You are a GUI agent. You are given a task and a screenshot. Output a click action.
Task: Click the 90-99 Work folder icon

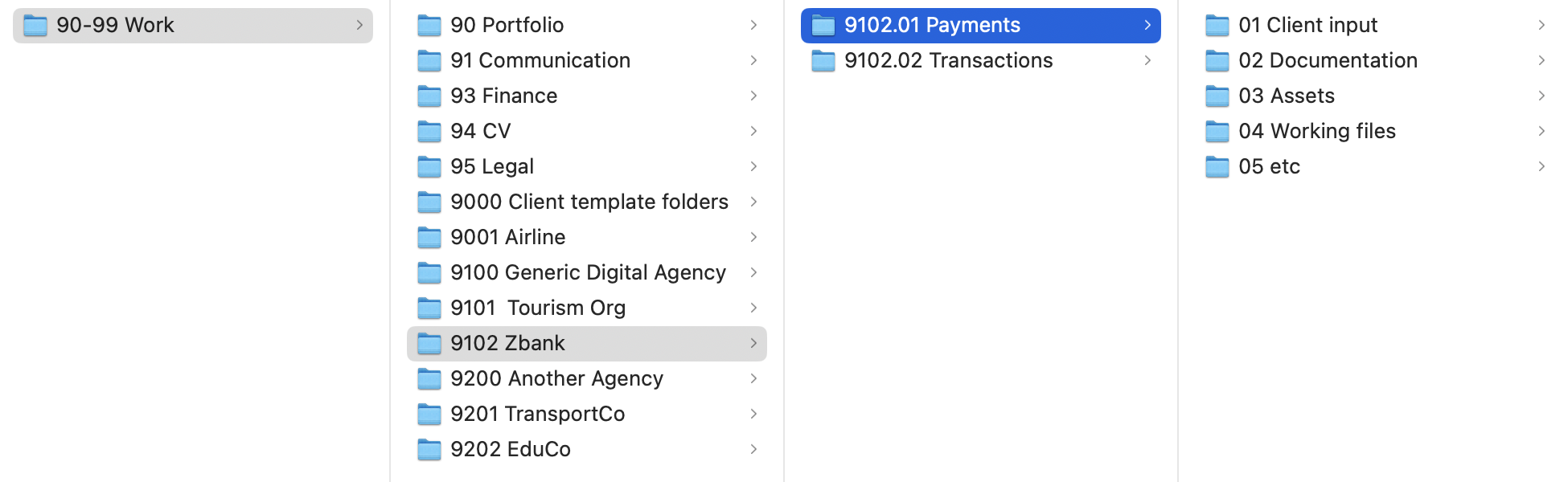(x=35, y=26)
